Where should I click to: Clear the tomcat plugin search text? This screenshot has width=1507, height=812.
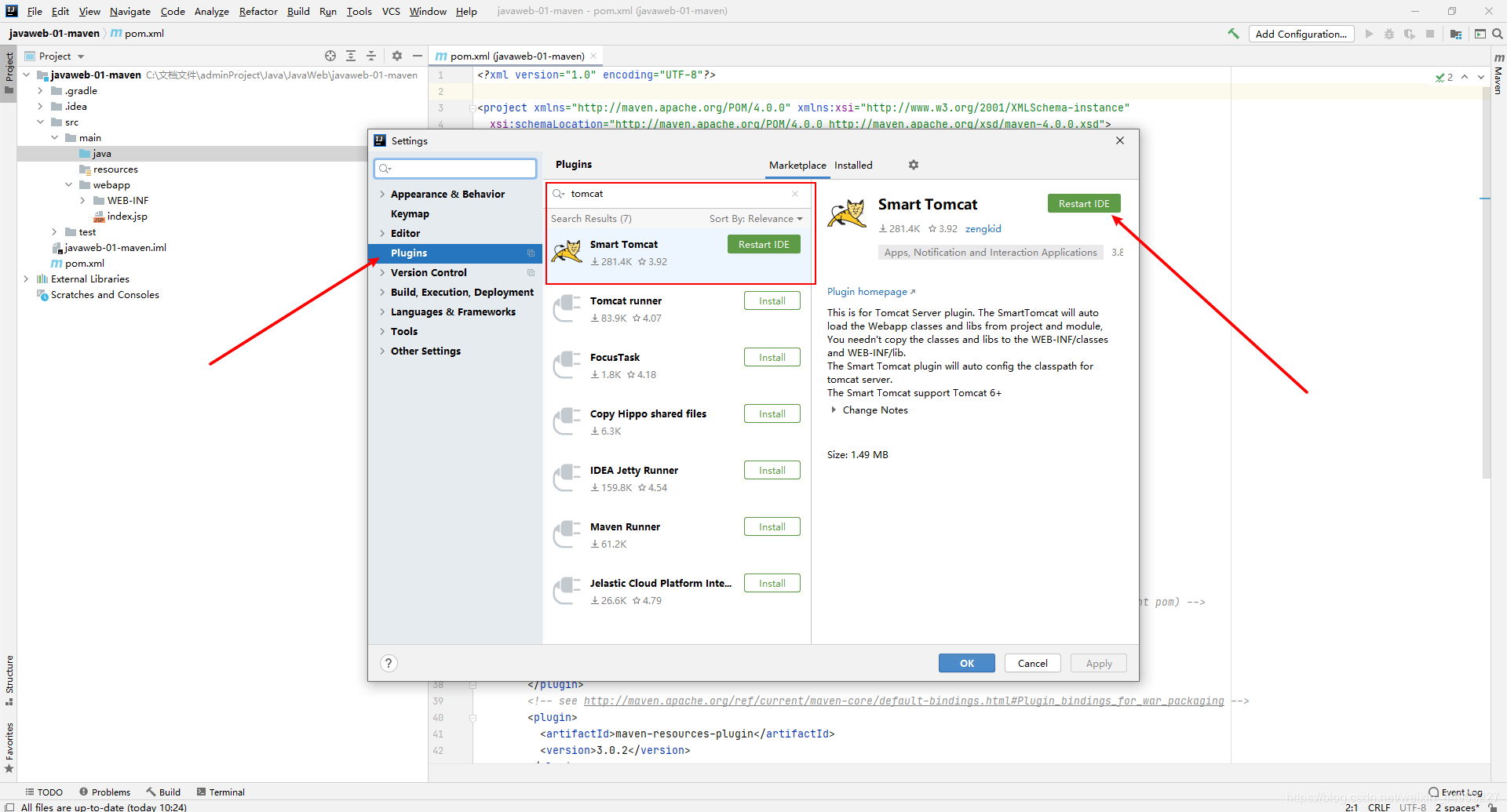coord(795,194)
